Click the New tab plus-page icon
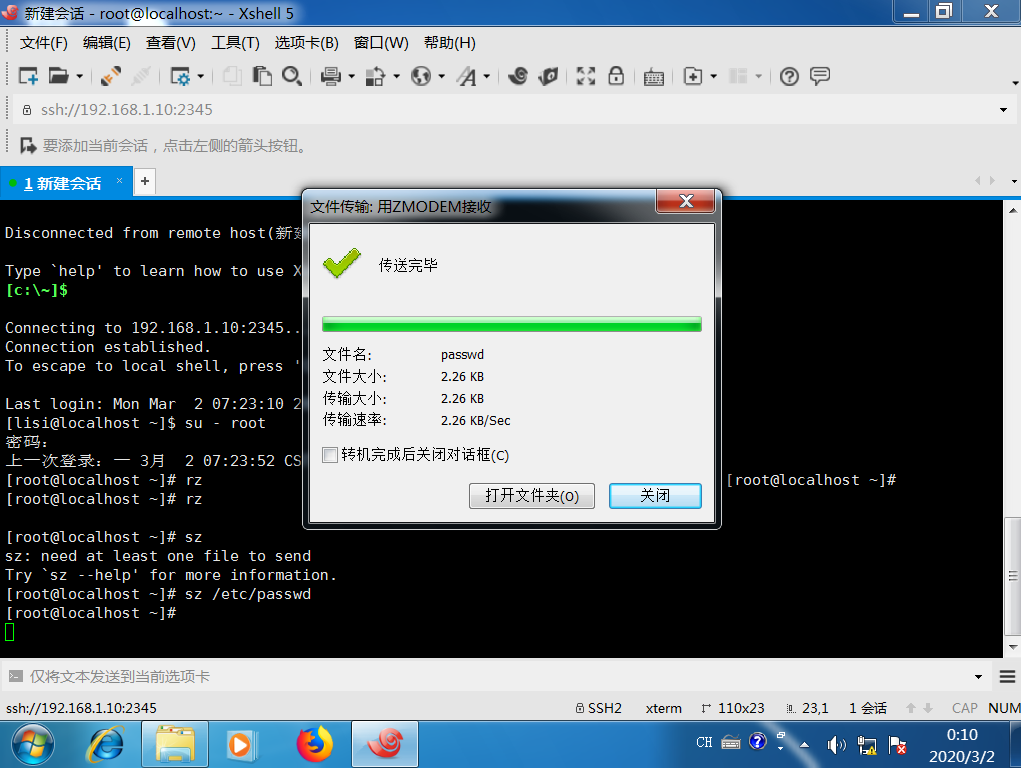Viewport: 1021px width, 768px height. click(x=693, y=76)
